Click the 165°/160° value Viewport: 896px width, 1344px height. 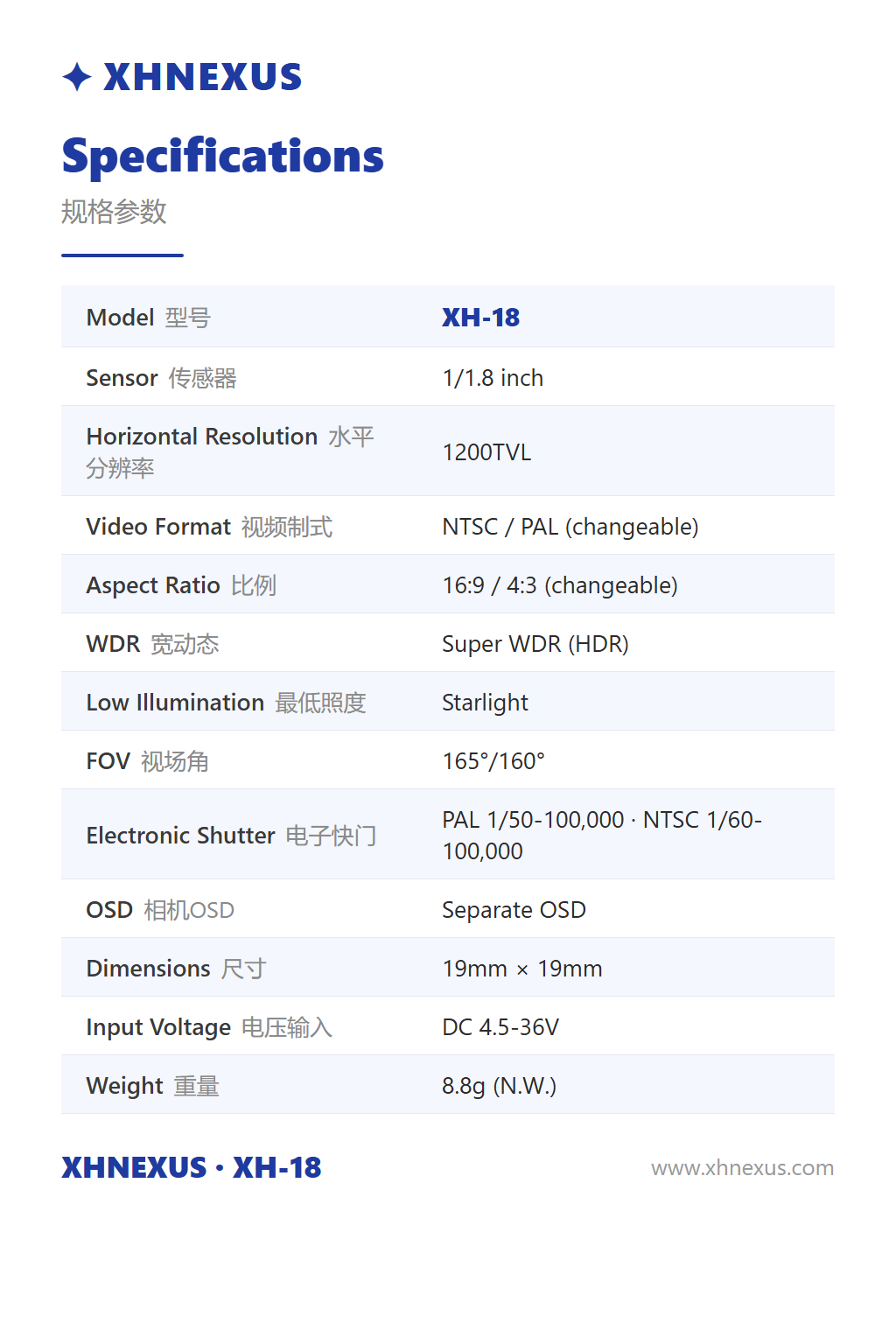click(x=493, y=761)
